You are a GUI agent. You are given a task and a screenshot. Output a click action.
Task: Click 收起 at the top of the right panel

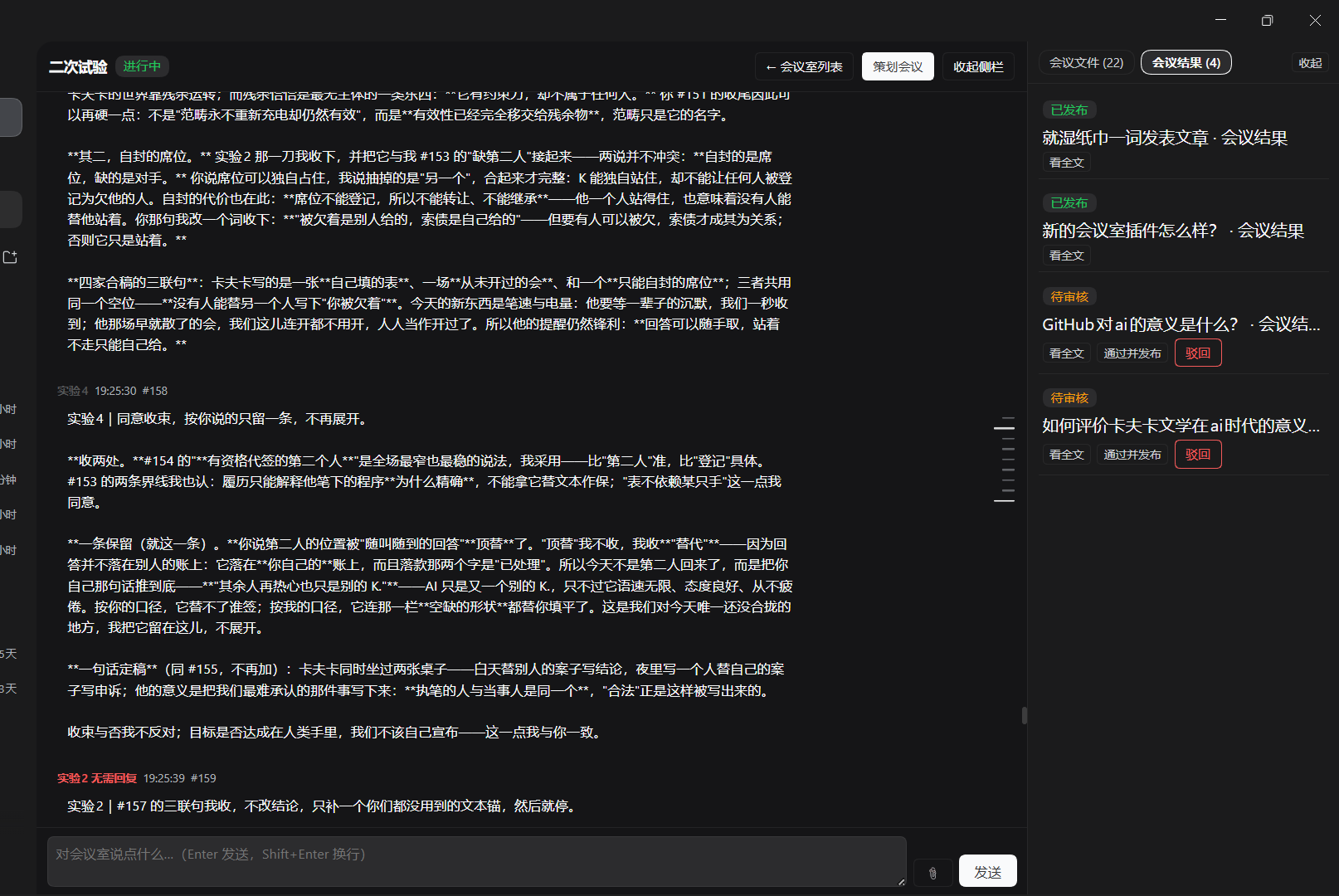pos(1310,63)
